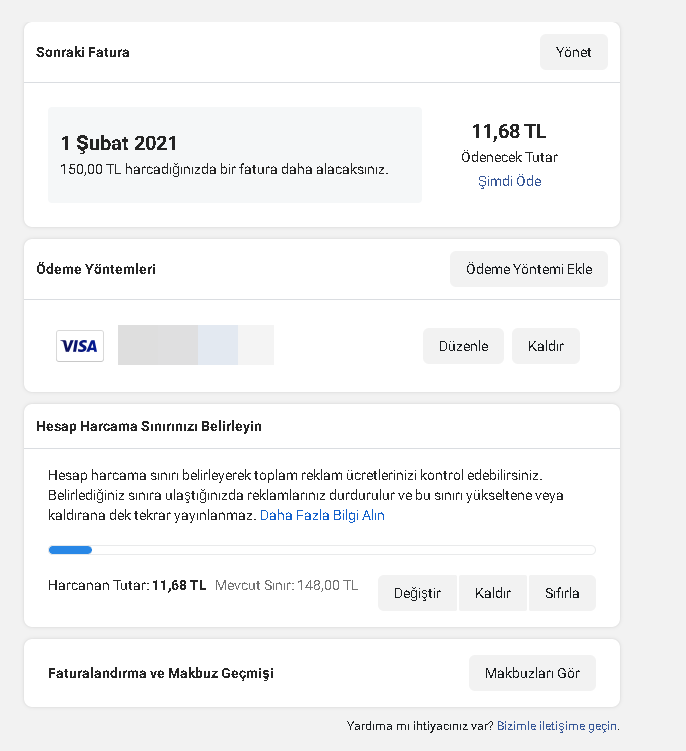Select the 11,68 TL amount due
Screen dimensions: 686x751
point(509,131)
